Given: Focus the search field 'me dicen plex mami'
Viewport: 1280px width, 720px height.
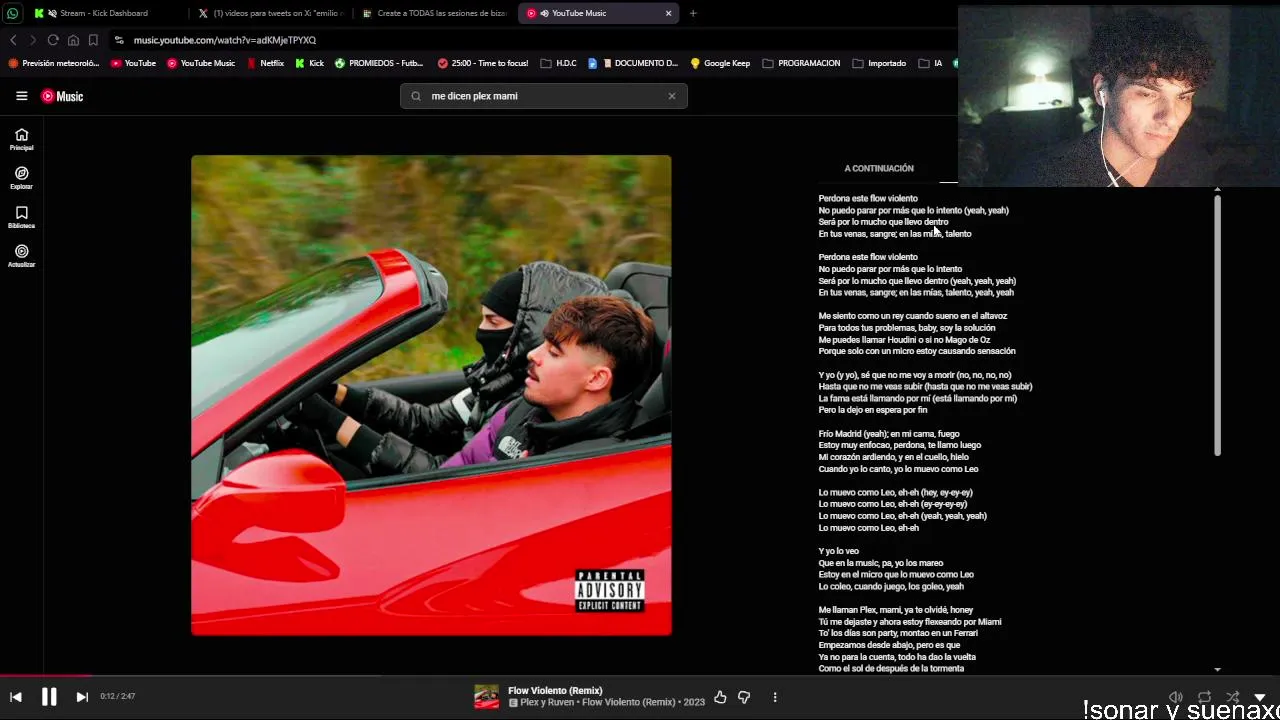Looking at the screenshot, I should coord(544,96).
